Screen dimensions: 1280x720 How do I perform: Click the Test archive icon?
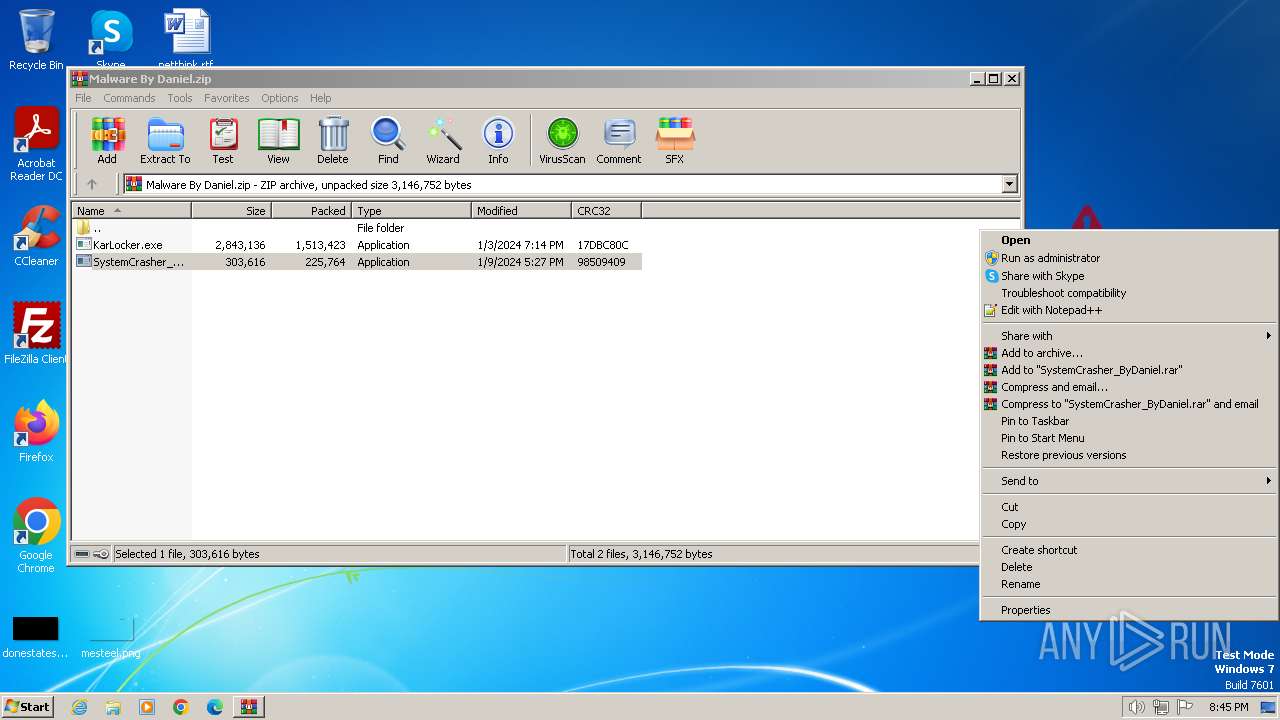(x=223, y=141)
